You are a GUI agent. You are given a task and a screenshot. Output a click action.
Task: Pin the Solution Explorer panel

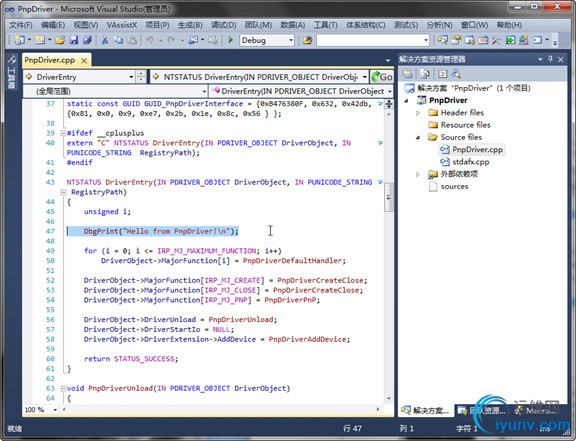(x=550, y=59)
